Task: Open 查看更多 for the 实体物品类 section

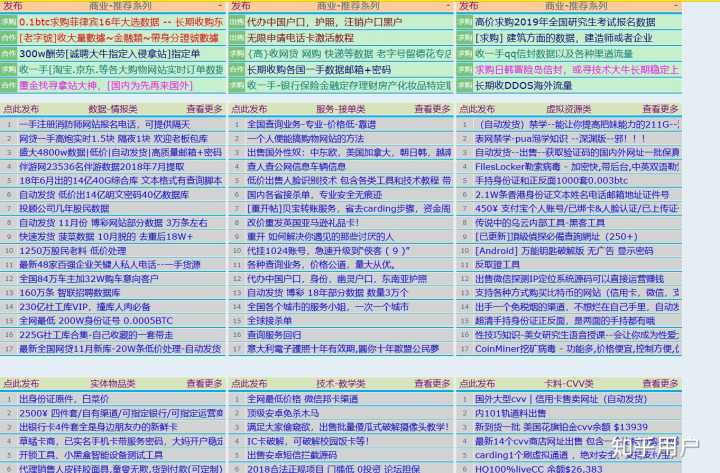Action: [204, 383]
